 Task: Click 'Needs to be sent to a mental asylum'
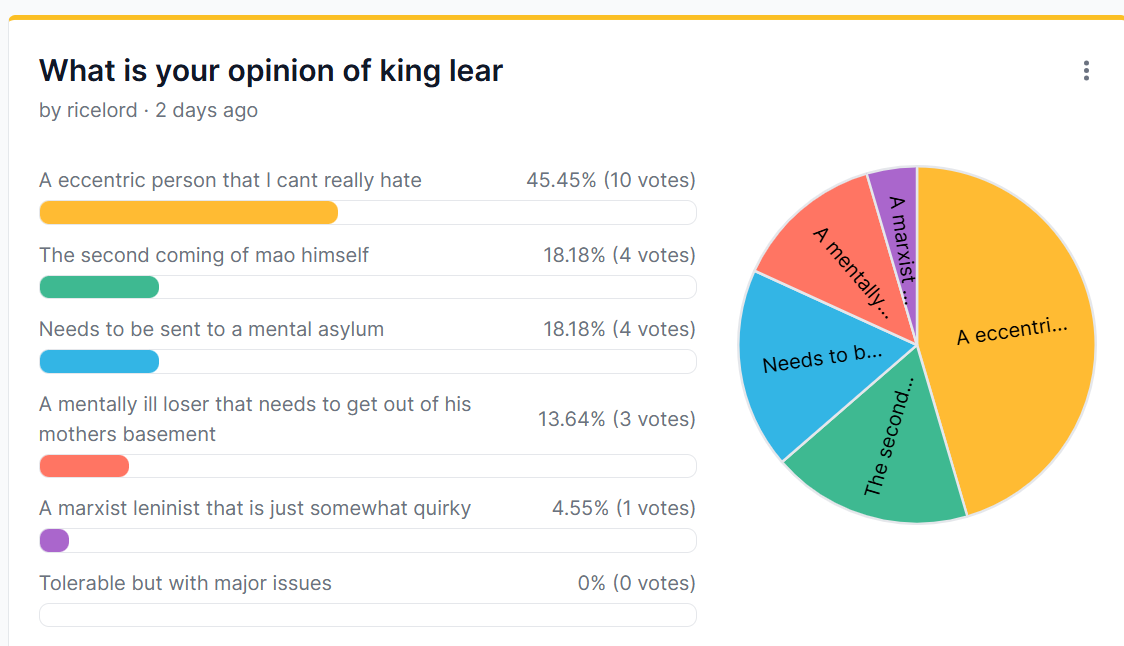click(211, 329)
